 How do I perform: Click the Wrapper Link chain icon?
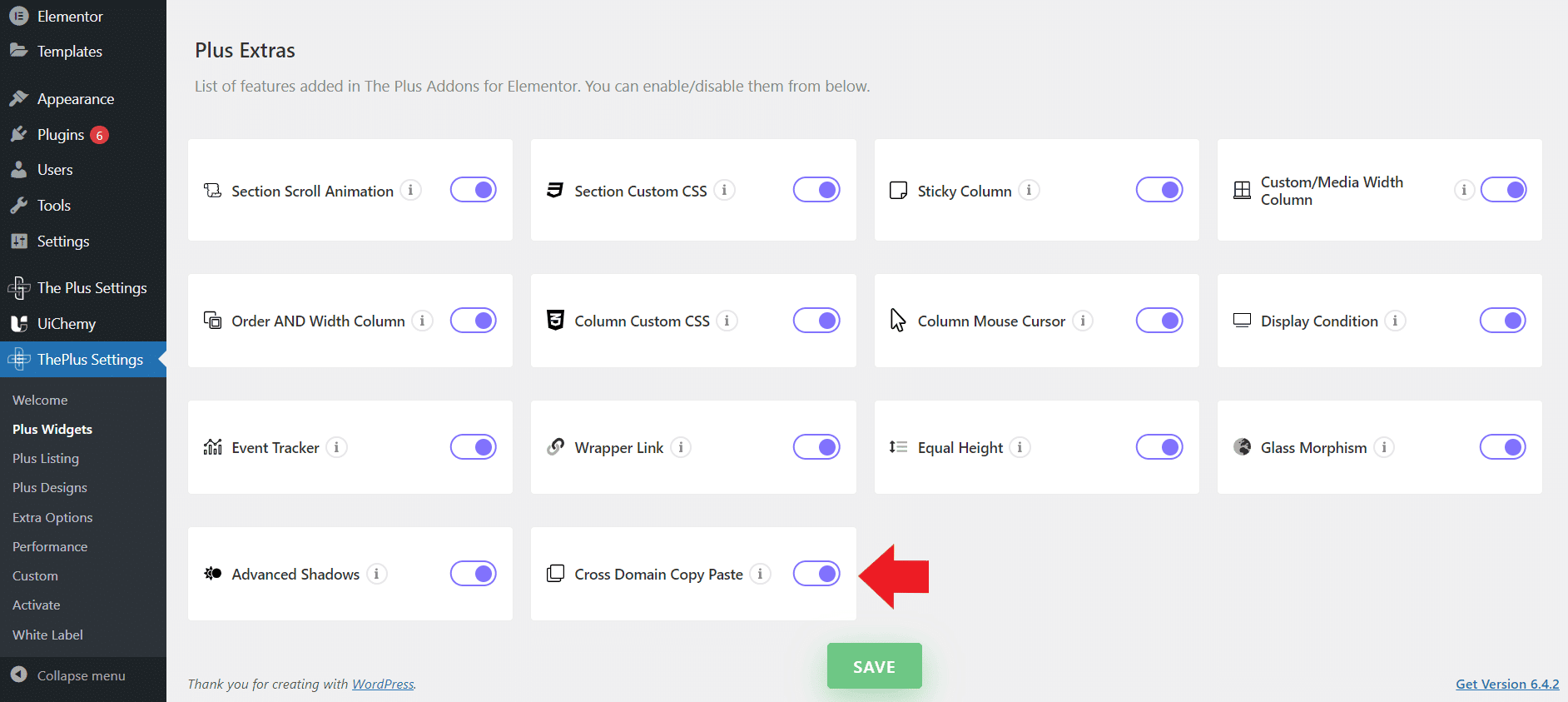coord(555,447)
